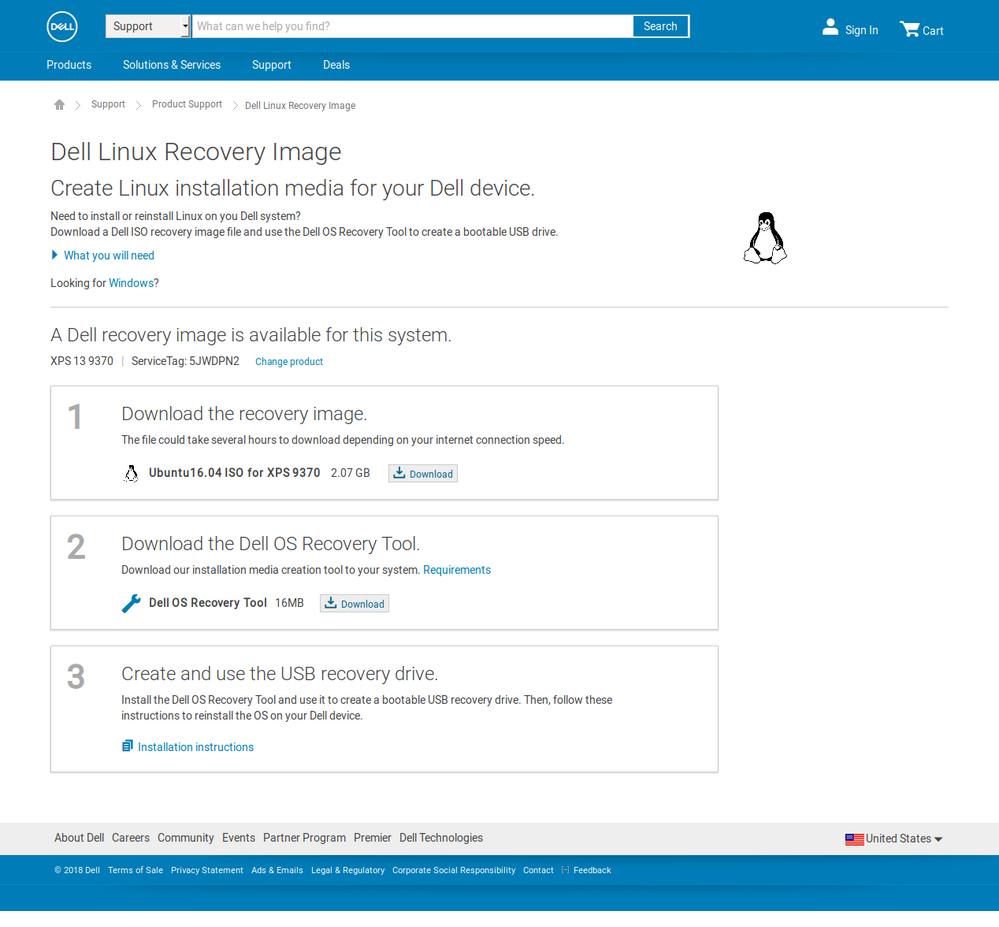Click the download arrow icon in step one

[x=400, y=473]
